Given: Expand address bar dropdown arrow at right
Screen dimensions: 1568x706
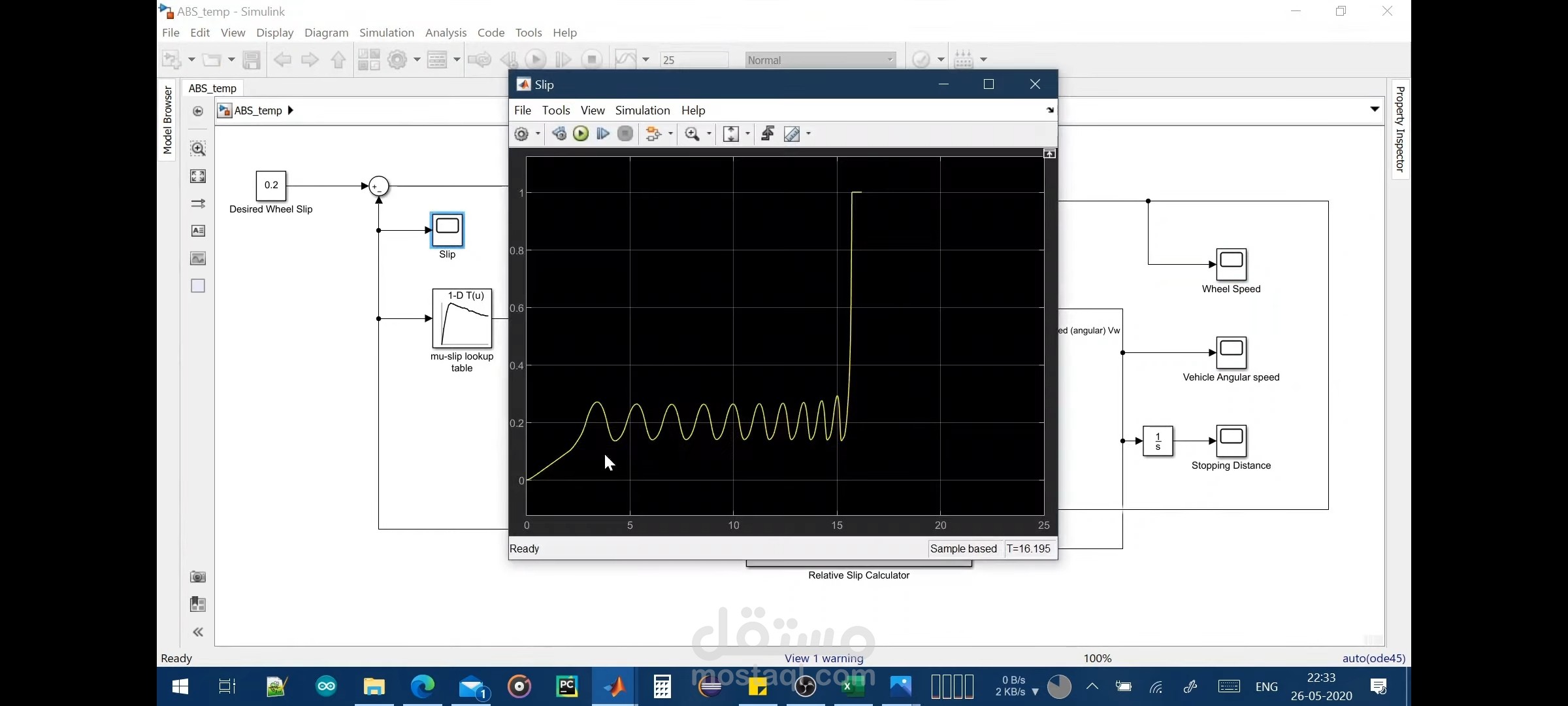Looking at the screenshot, I should (1375, 109).
